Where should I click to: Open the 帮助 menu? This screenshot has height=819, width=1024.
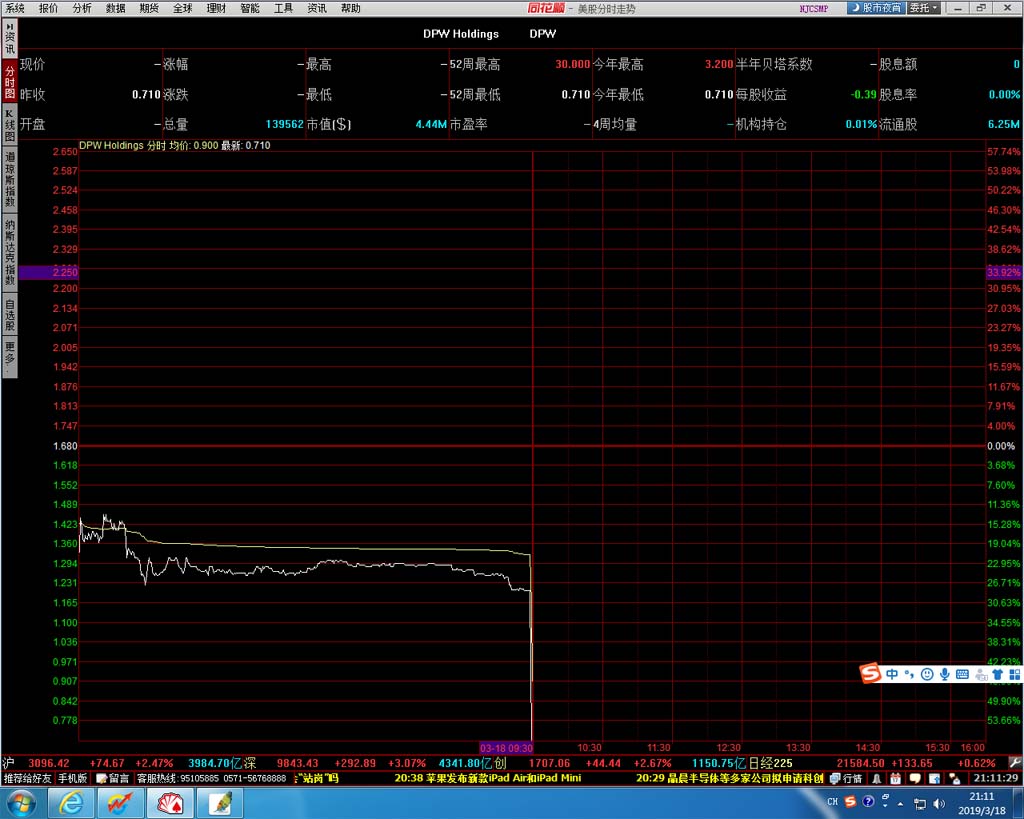[351, 8]
